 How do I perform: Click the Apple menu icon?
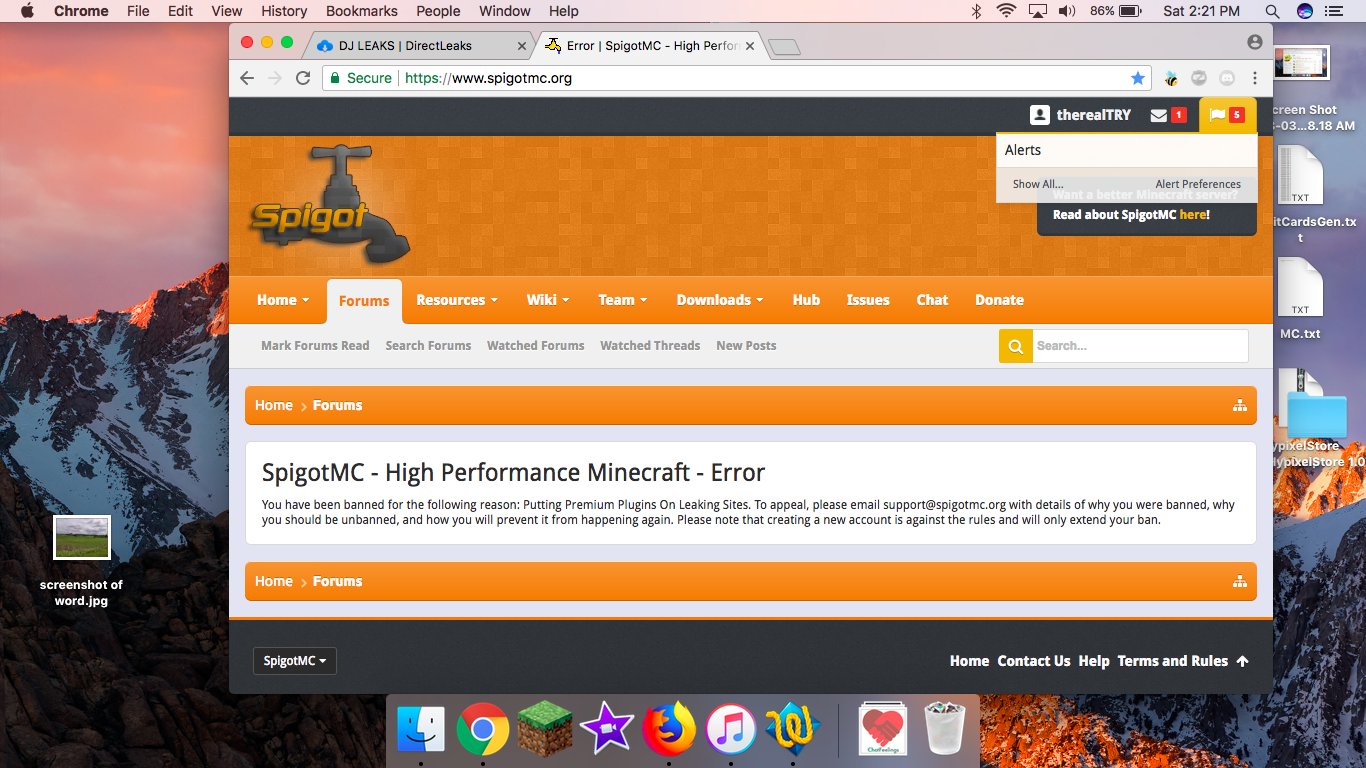(27, 11)
